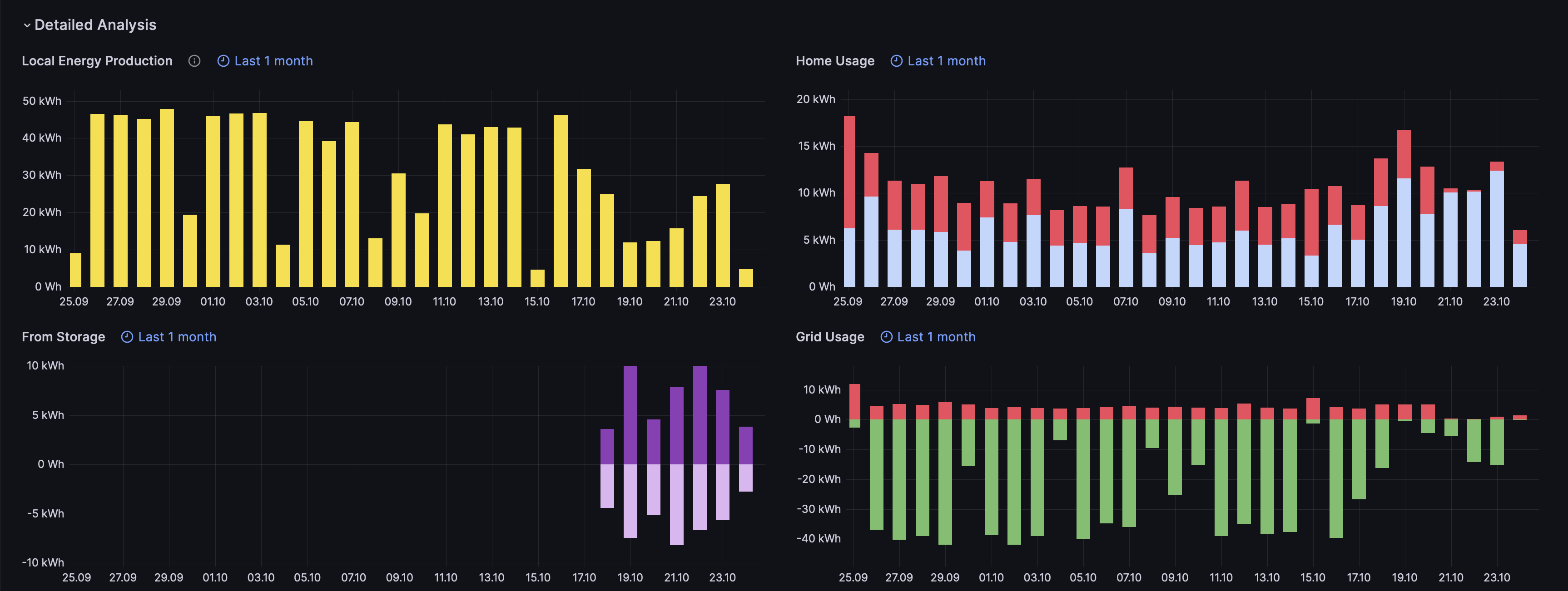Click the Local Energy Production info icon

(x=194, y=61)
